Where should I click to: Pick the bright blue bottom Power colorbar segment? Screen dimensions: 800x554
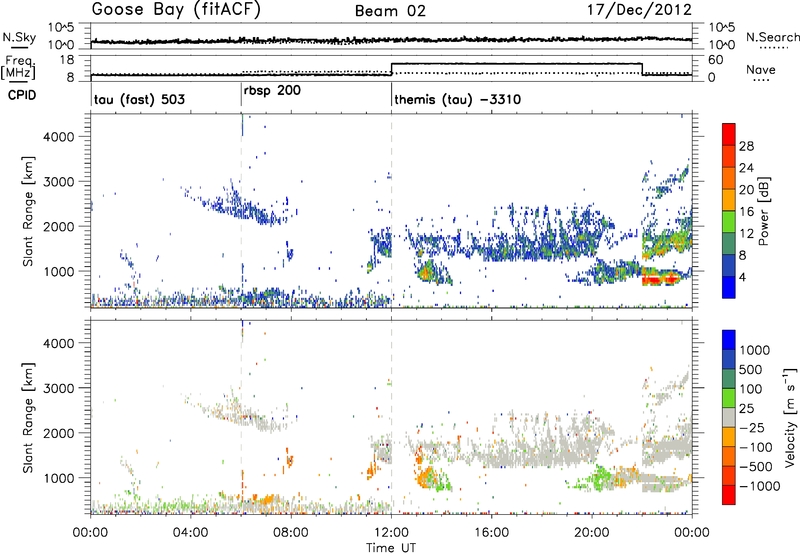click(x=729, y=287)
